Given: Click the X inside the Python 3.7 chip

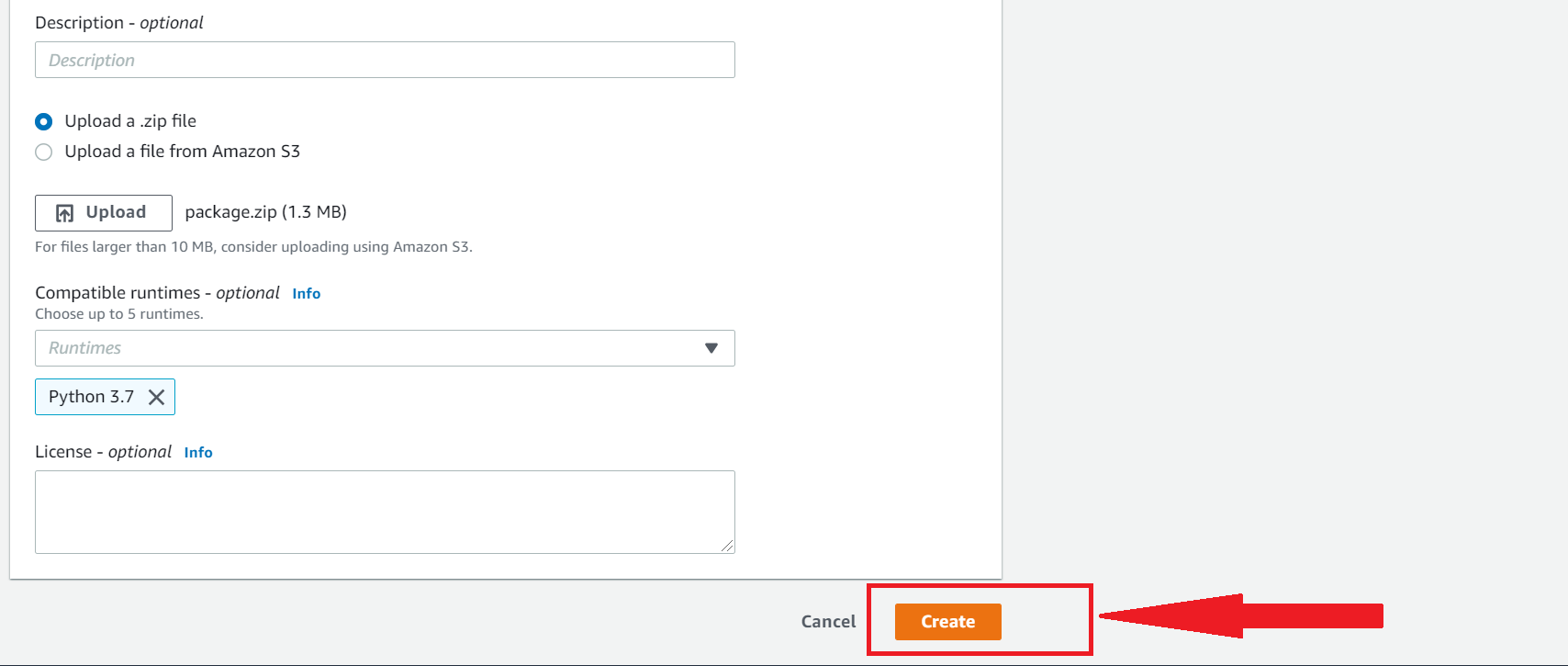Looking at the screenshot, I should pyautogui.click(x=156, y=397).
